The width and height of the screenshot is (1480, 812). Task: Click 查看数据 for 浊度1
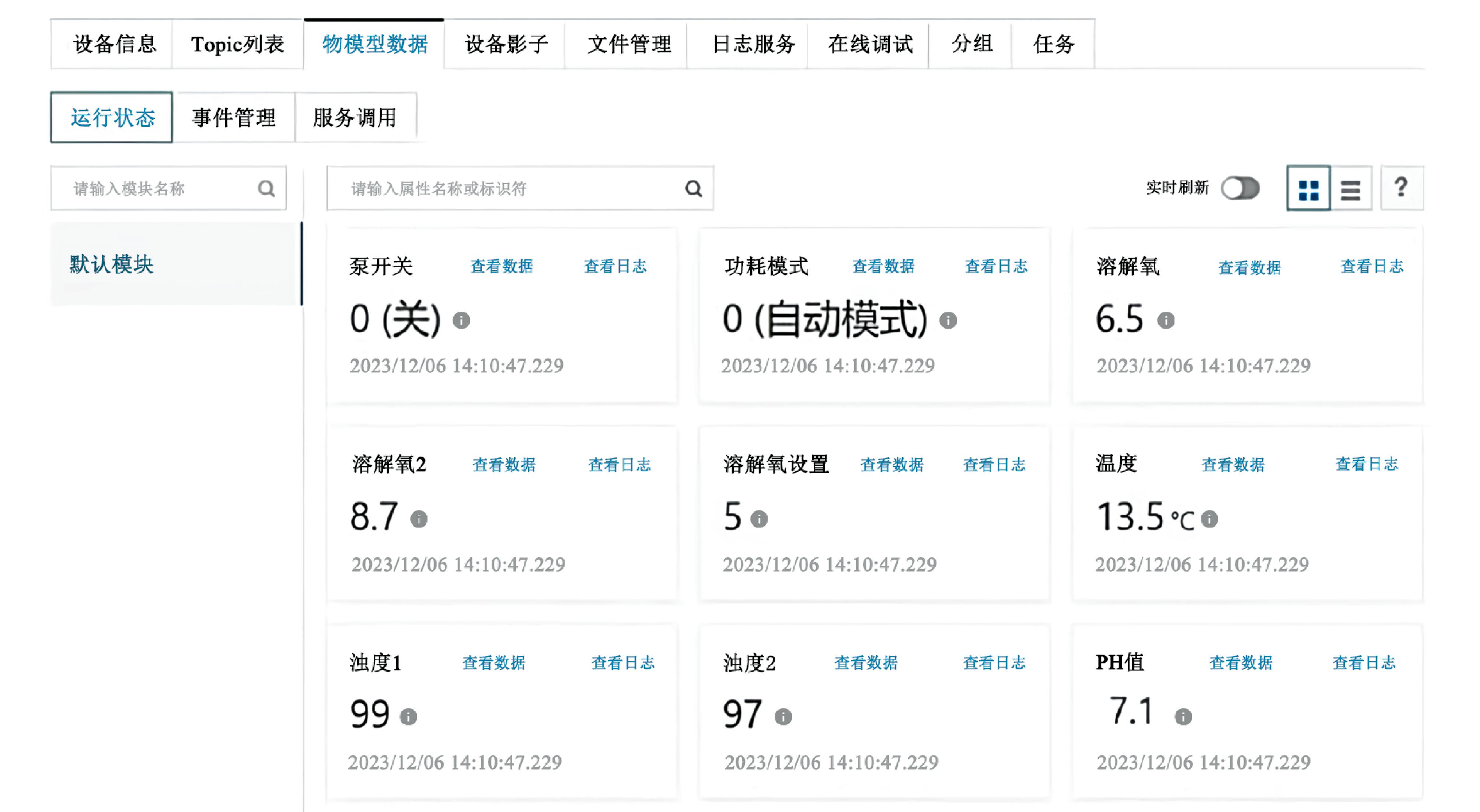(x=493, y=663)
